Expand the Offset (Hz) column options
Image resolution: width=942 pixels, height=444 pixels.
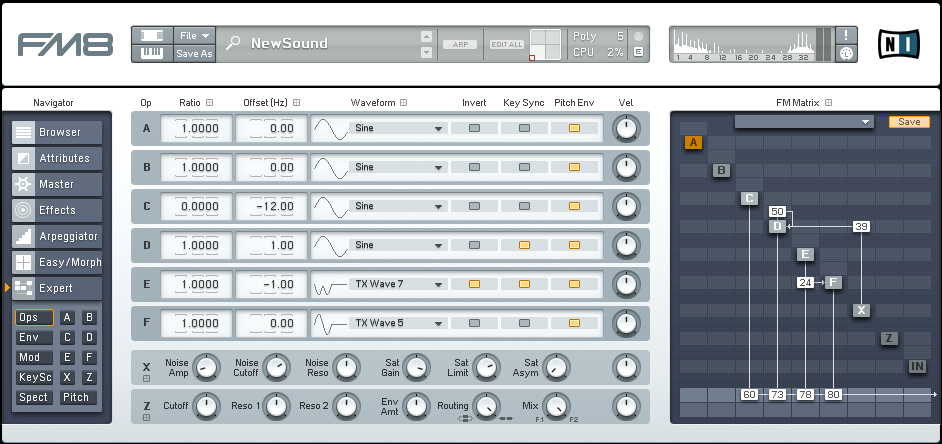(x=297, y=103)
